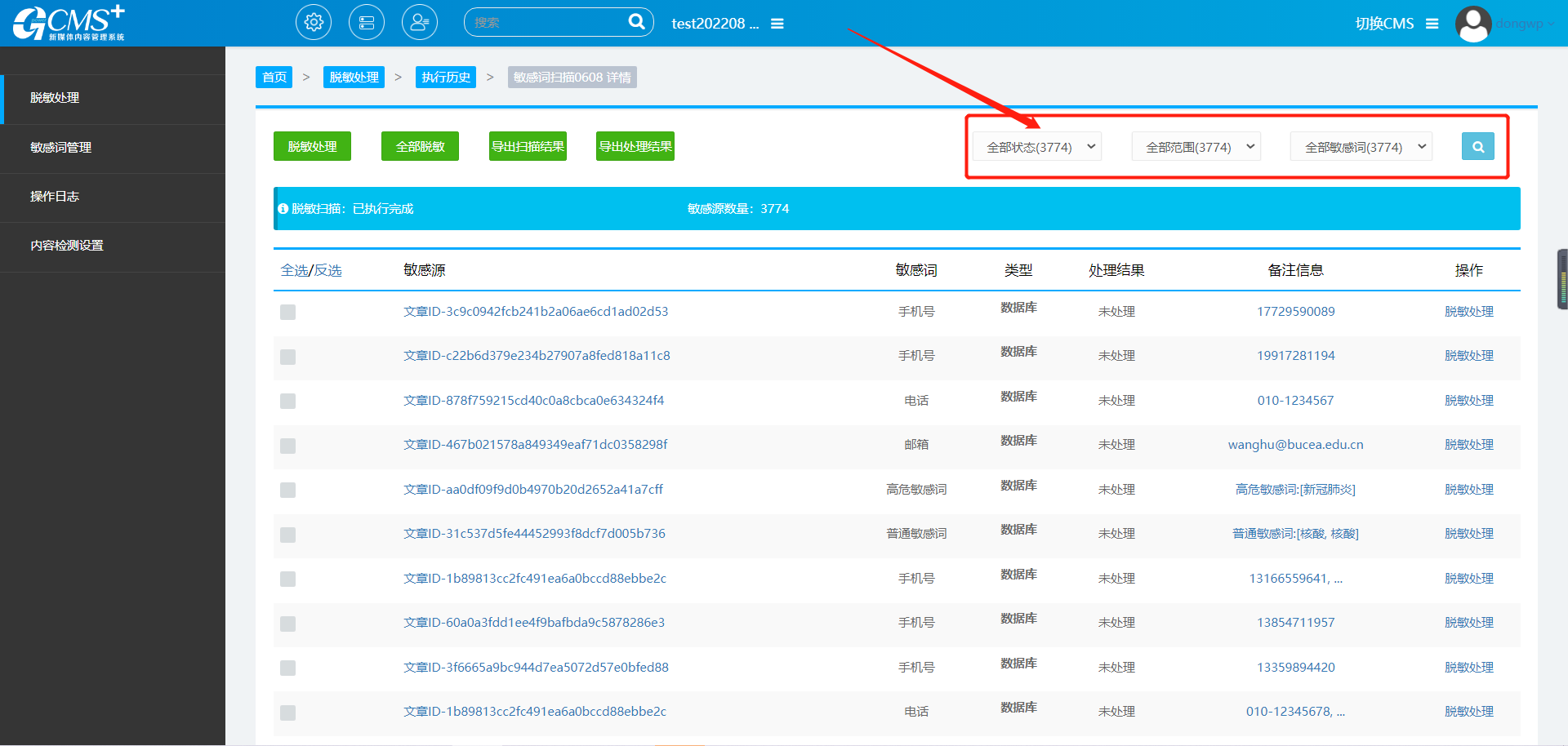Click the magnifier icon in search box
1568x746 pixels.
(636, 22)
